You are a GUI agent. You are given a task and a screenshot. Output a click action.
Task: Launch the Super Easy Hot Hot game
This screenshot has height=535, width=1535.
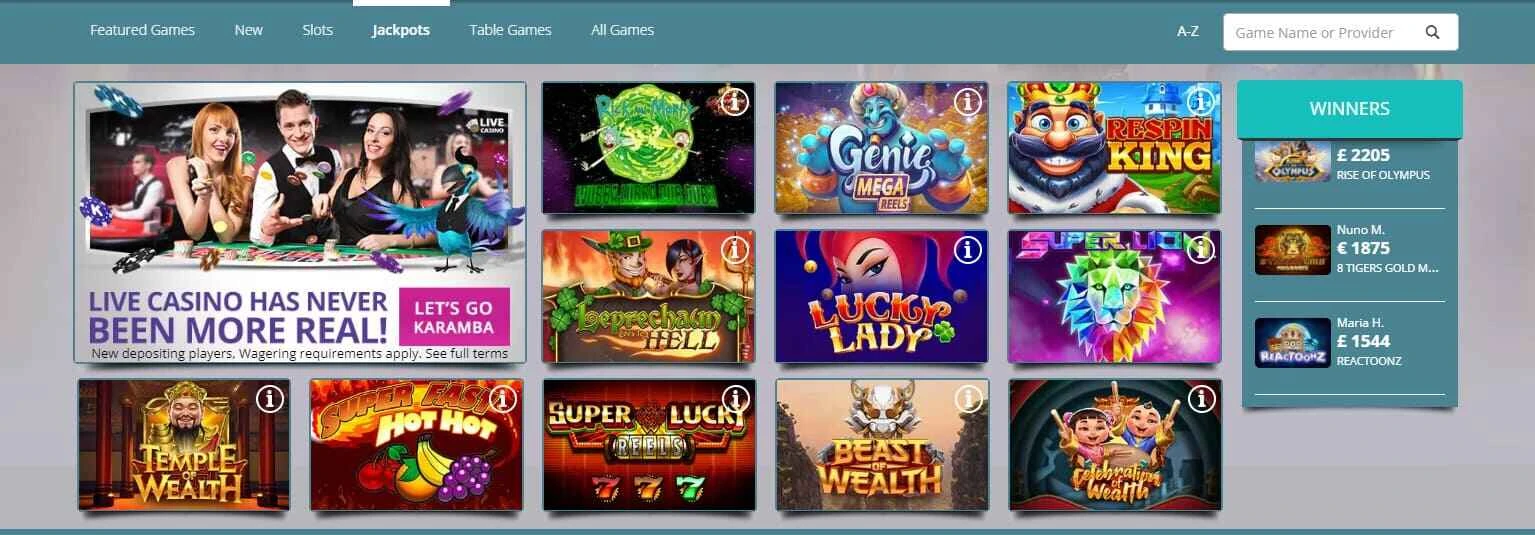click(x=416, y=445)
